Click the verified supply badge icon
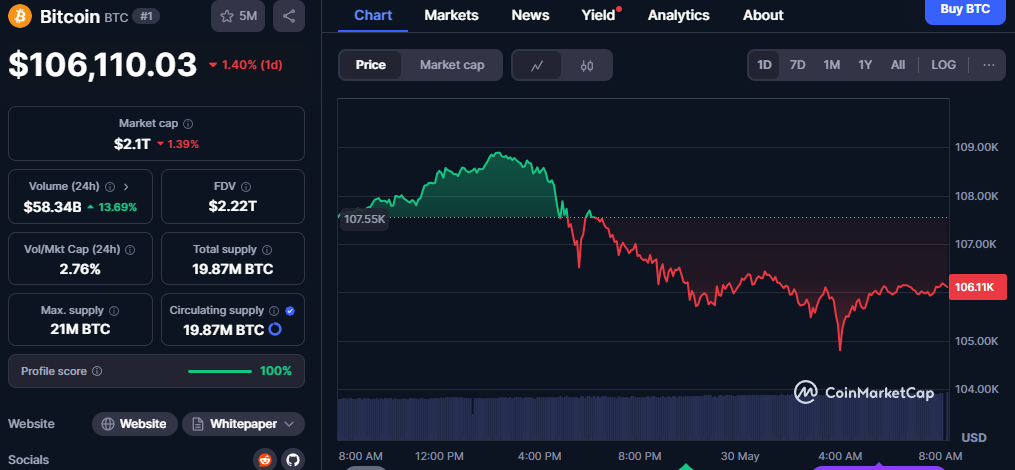This screenshot has height=470, width=1015. click(290, 311)
